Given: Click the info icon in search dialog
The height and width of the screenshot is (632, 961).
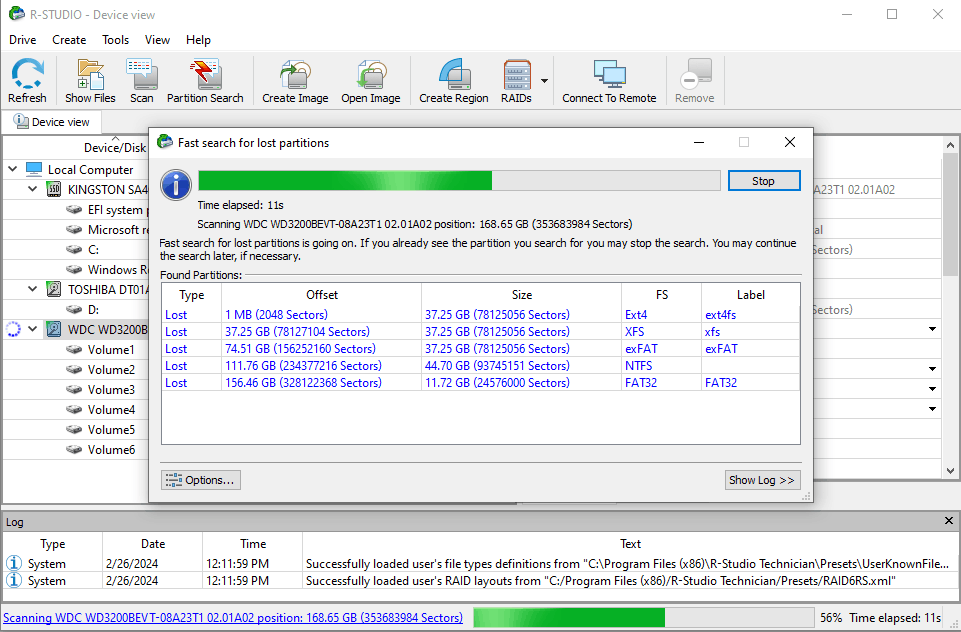Looking at the screenshot, I should coord(176,185).
